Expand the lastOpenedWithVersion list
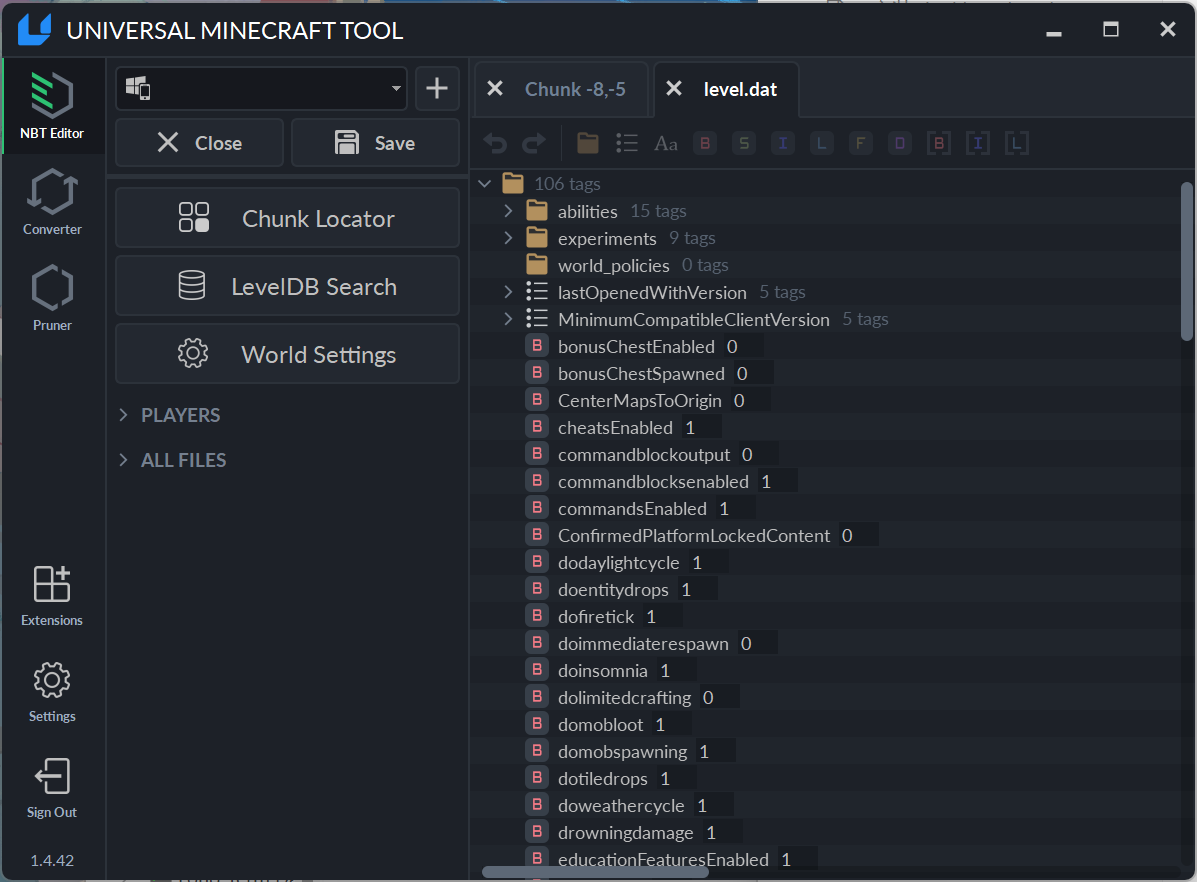1197x882 pixels. tap(508, 292)
